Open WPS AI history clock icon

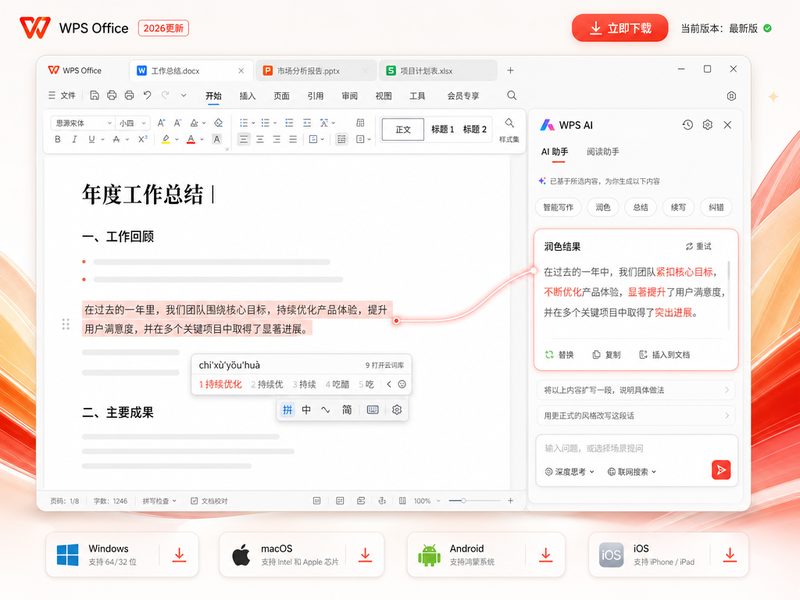pyautogui.click(x=688, y=124)
